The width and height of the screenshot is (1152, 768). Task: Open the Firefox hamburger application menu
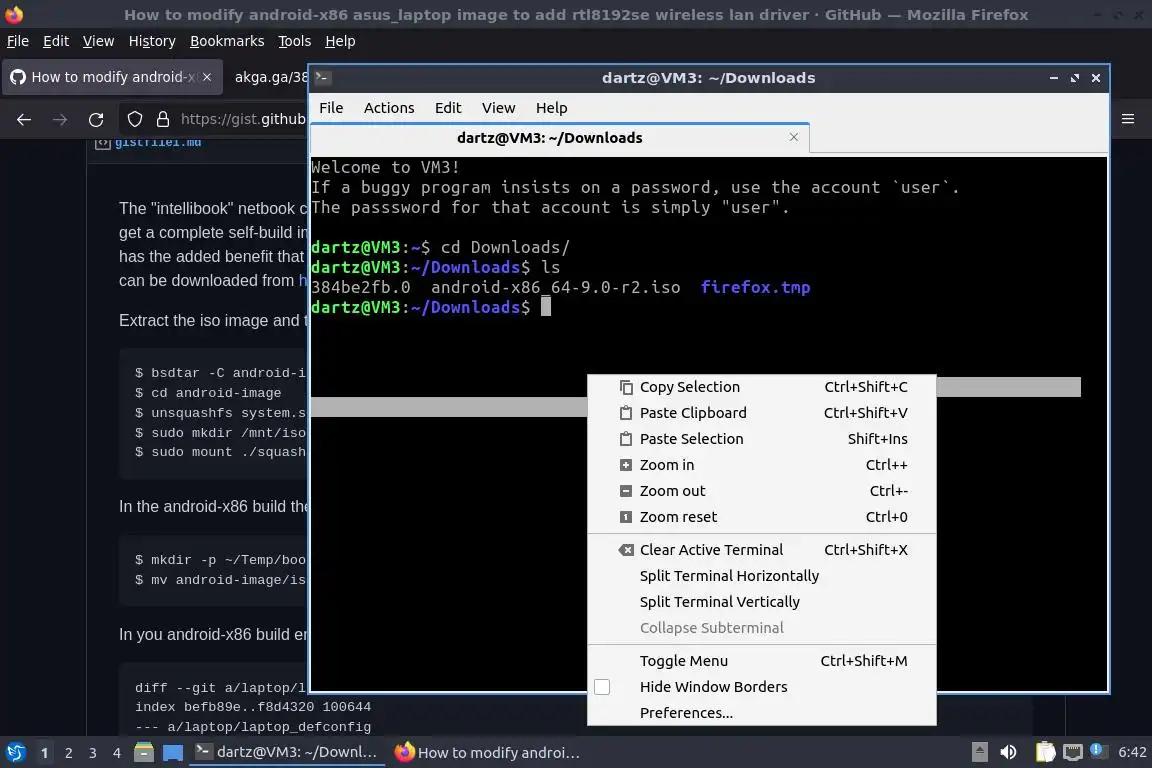(1128, 119)
